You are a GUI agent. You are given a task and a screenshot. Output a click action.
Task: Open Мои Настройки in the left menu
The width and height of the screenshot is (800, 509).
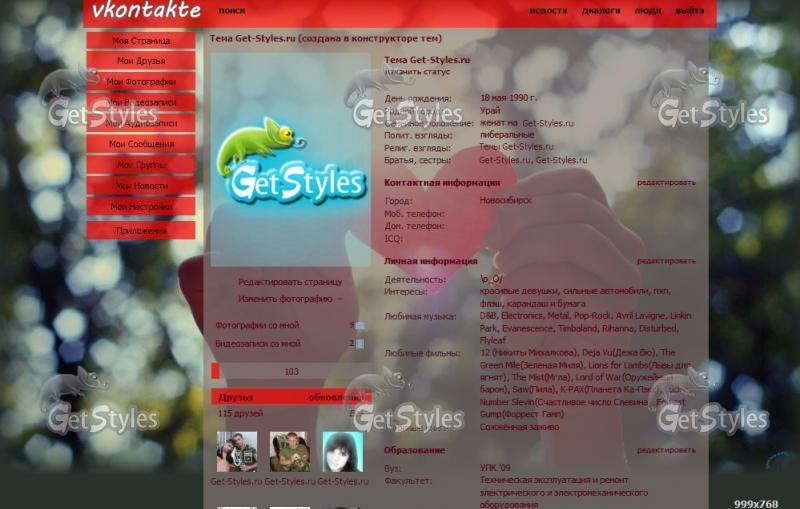141,207
